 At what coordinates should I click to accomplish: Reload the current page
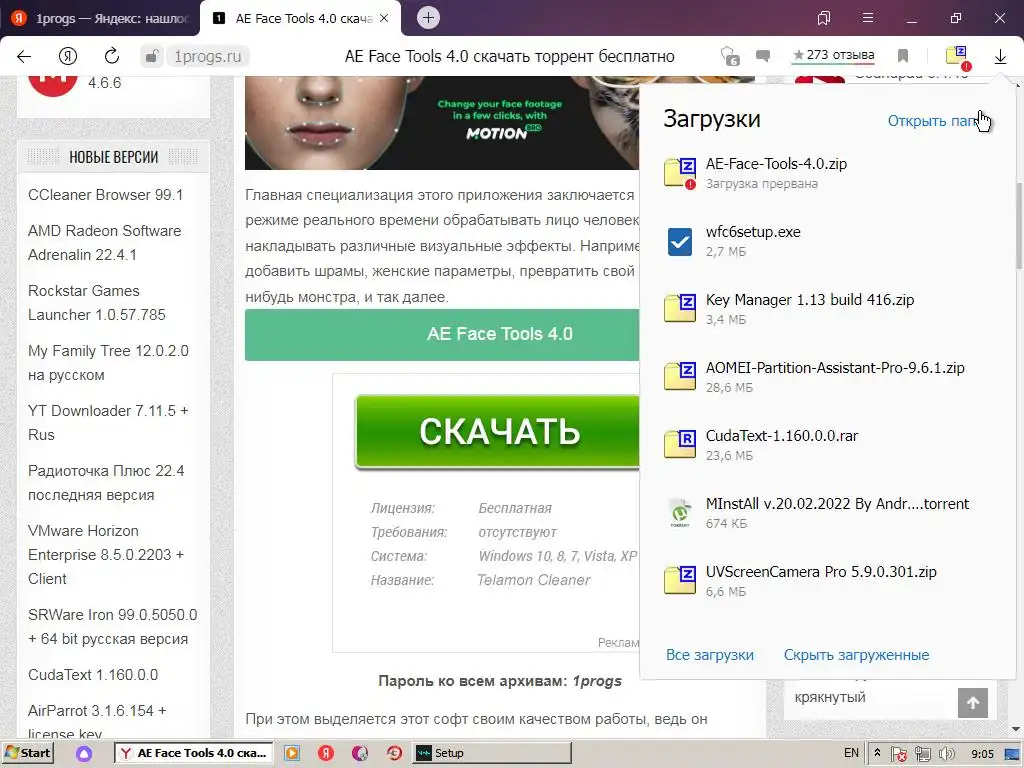pos(112,57)
